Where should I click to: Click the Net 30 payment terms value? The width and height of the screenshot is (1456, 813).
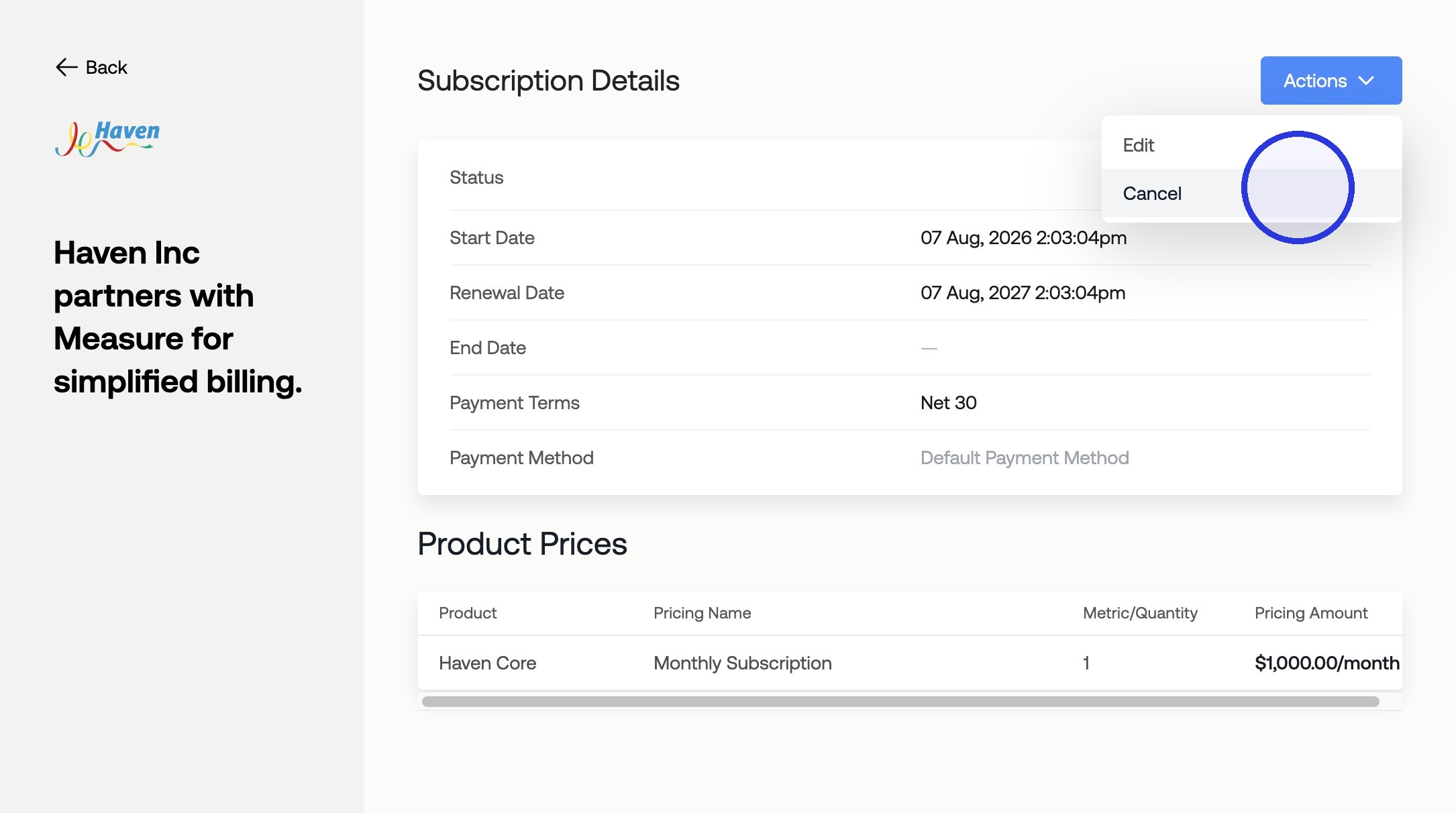[x=948, y=402]
